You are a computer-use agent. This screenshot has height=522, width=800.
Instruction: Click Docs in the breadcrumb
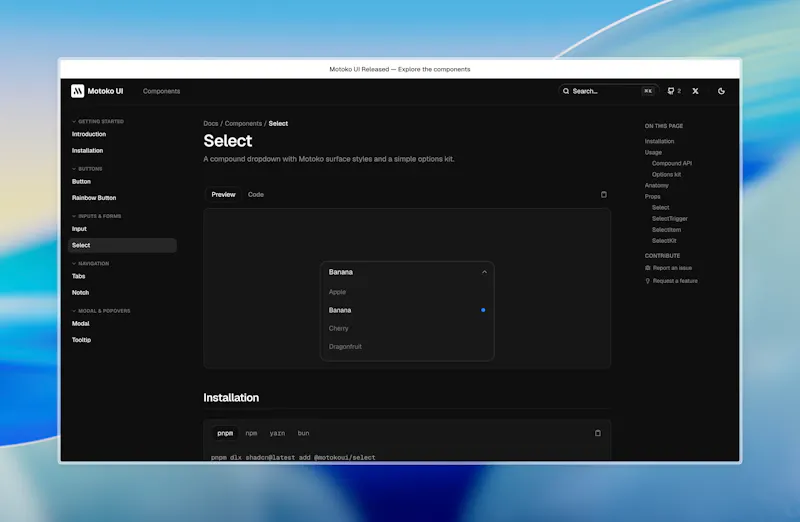[211, 123]
